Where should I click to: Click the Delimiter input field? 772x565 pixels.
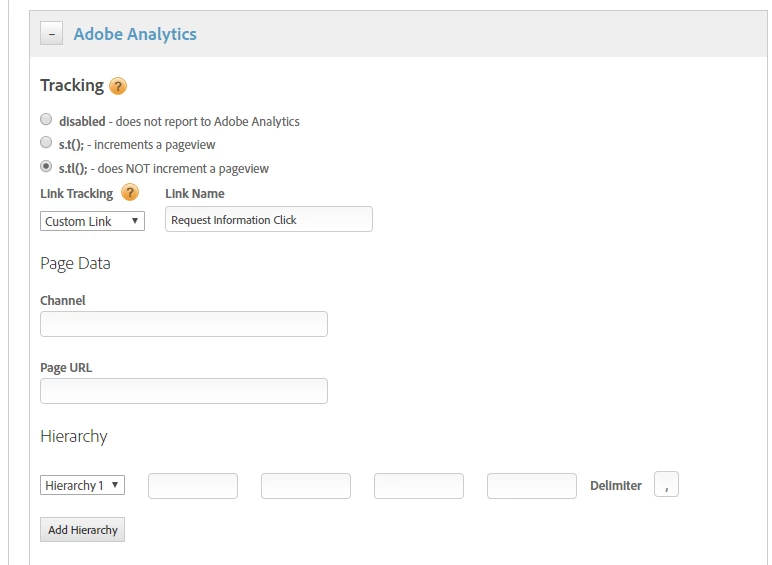coord(666,484)
